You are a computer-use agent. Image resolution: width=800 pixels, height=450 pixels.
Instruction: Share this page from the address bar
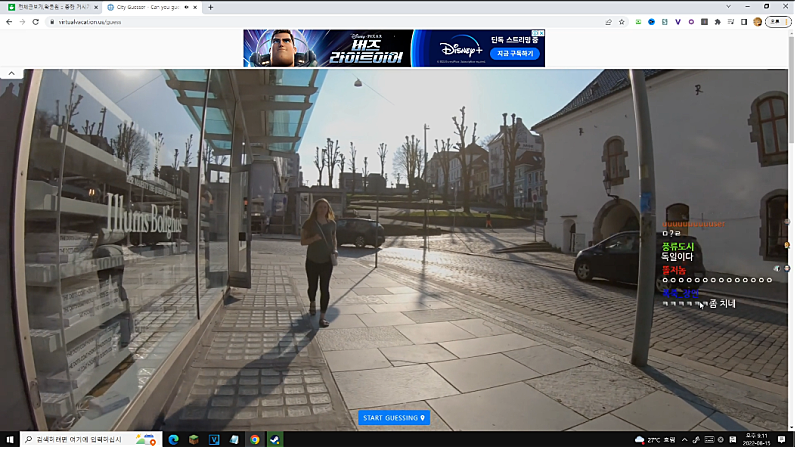pos(610,21)
